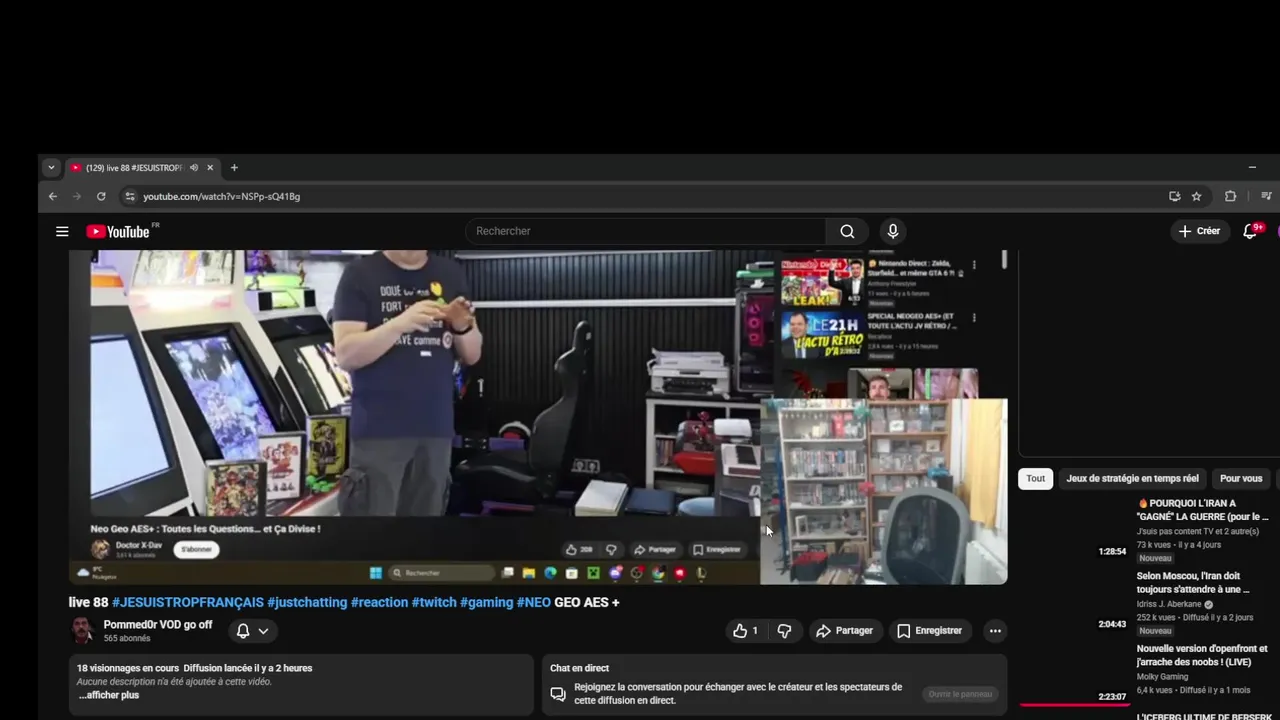Open the more actions three-dot menu
This screenshot has width=1280, height=720.
pos(994,631)
